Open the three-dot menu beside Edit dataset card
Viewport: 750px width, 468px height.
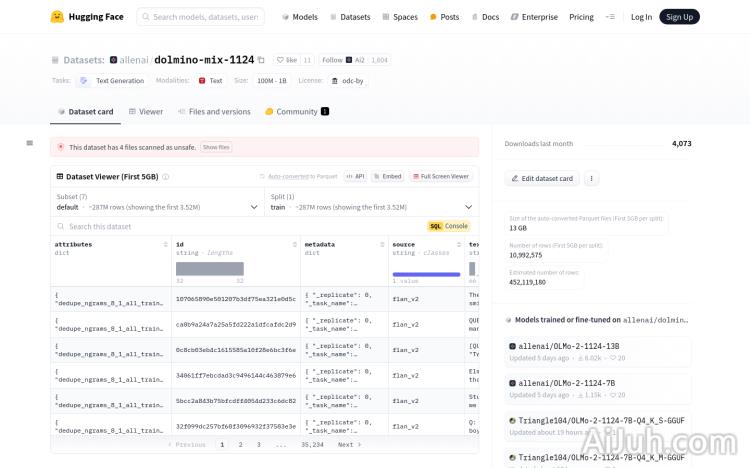pos(591,178)
